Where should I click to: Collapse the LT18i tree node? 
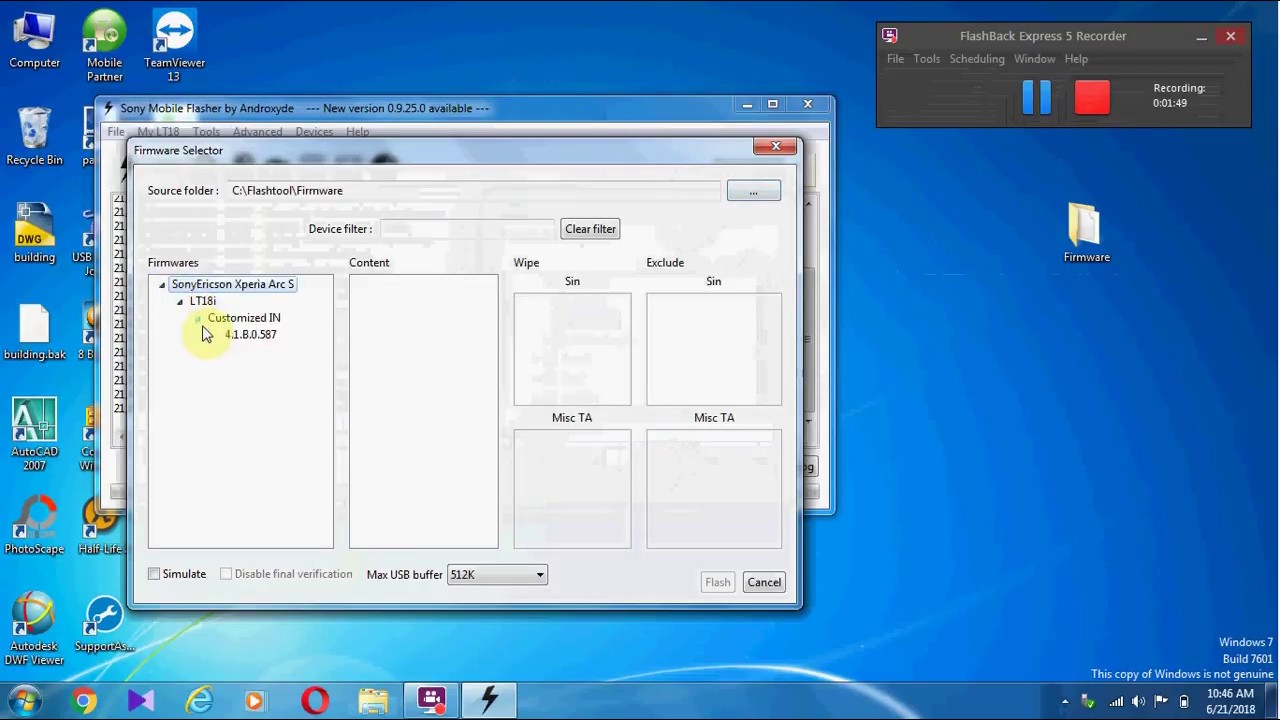(x=180, y=302)
